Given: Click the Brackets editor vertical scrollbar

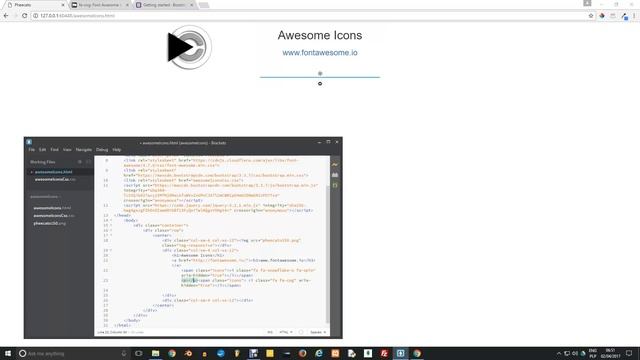Looking at the screenshot, I should coord(327,253).
